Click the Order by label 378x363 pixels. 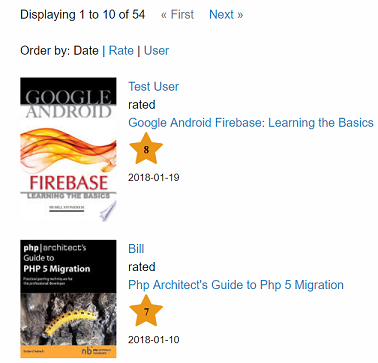click(x=46, y=51)
